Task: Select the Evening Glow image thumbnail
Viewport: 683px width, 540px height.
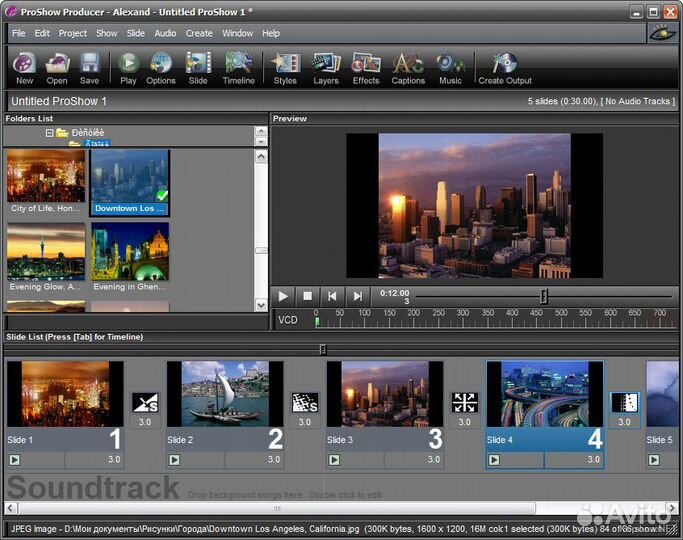Action: [x=46, y=252]
